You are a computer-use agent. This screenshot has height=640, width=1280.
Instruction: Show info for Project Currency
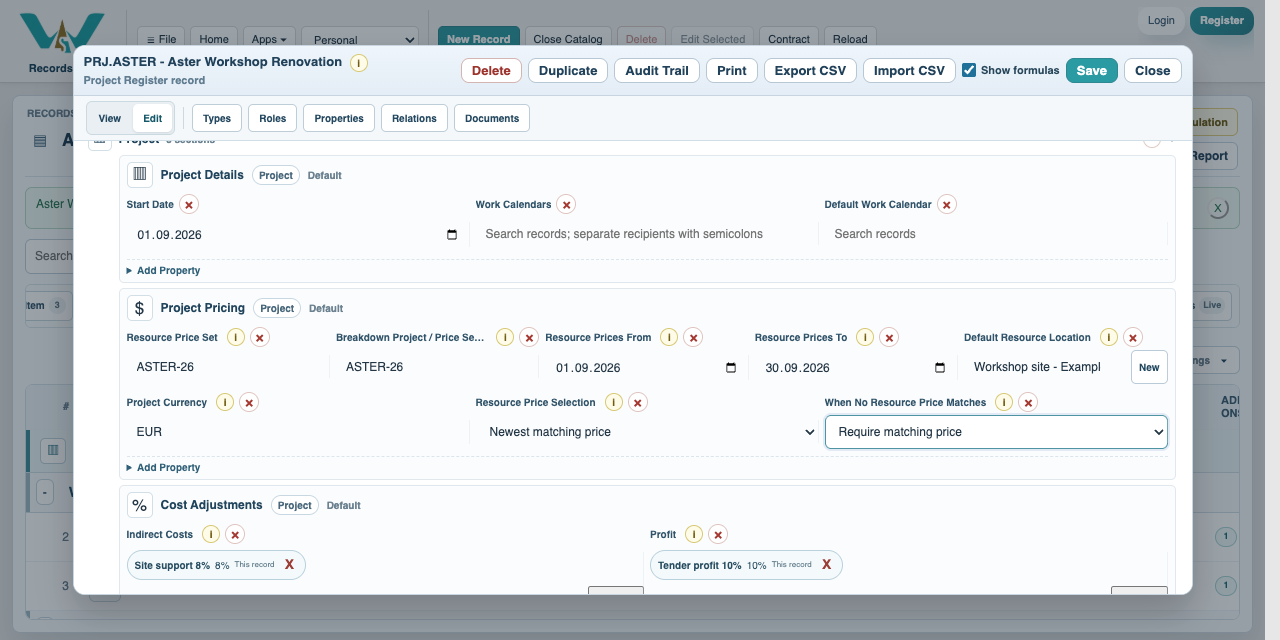(225, 402)
